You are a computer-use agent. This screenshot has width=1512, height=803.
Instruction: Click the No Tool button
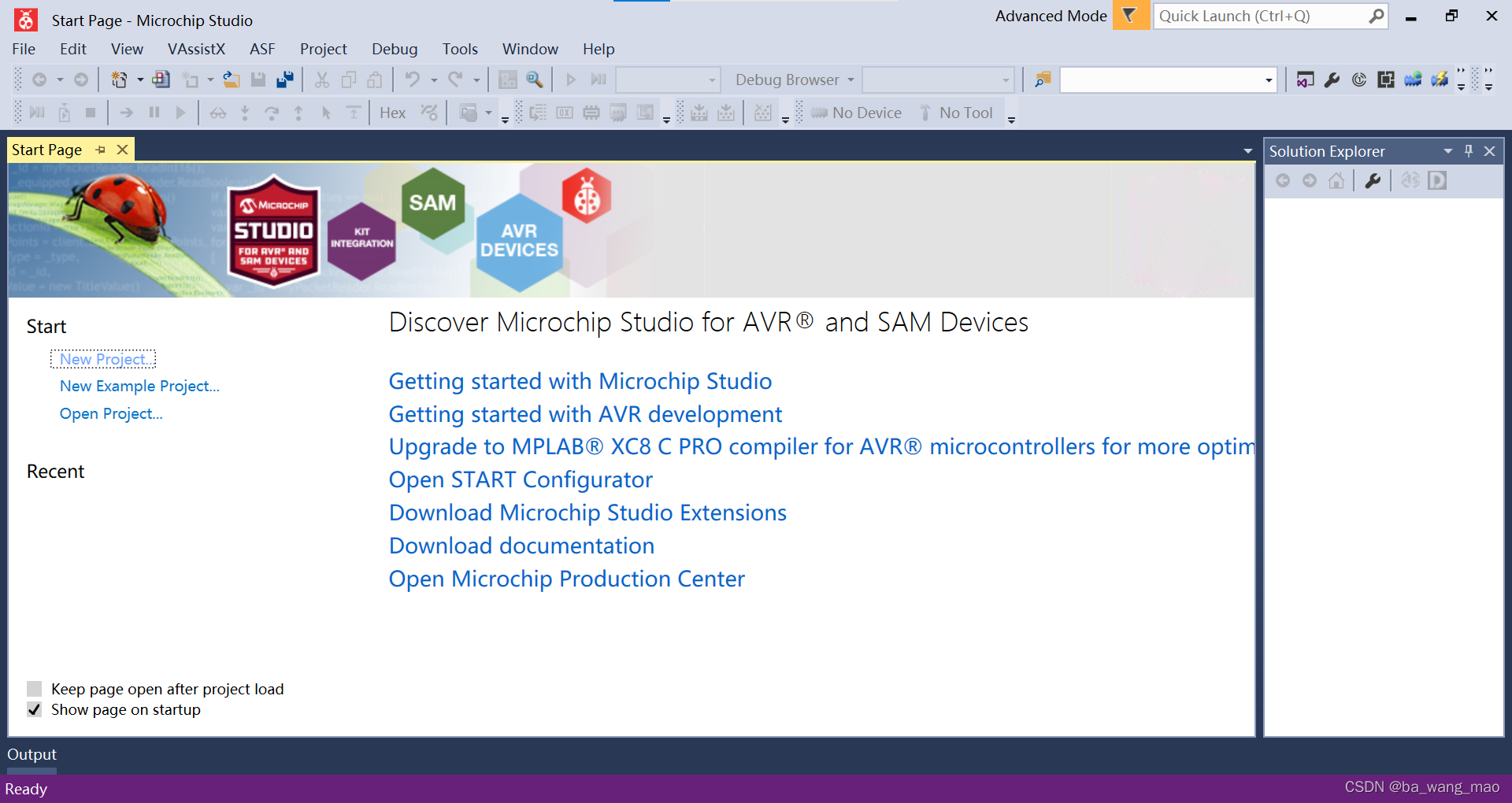pyautogui.click(x=956, y=113)
